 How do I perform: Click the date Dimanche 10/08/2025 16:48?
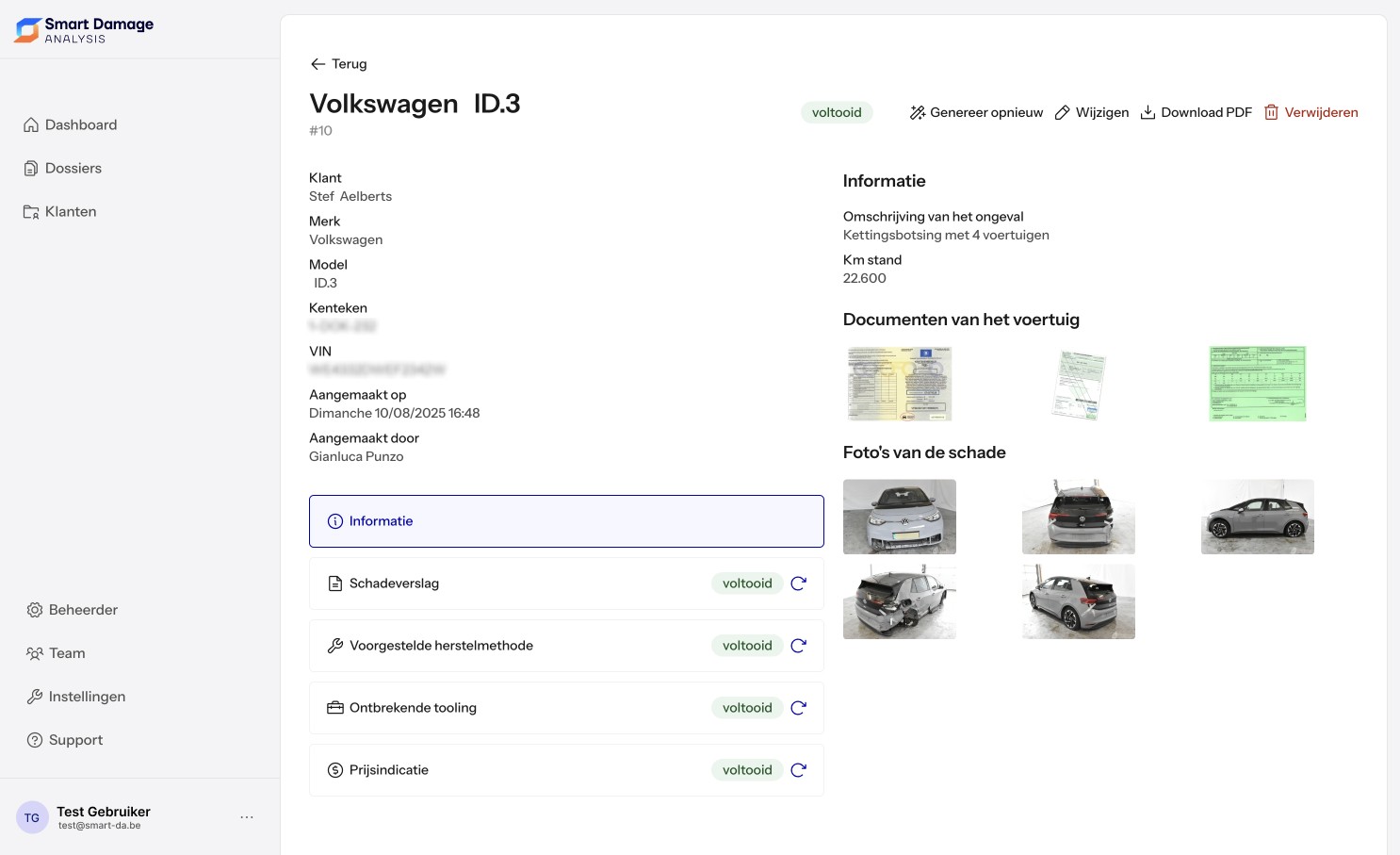(395, 413)
